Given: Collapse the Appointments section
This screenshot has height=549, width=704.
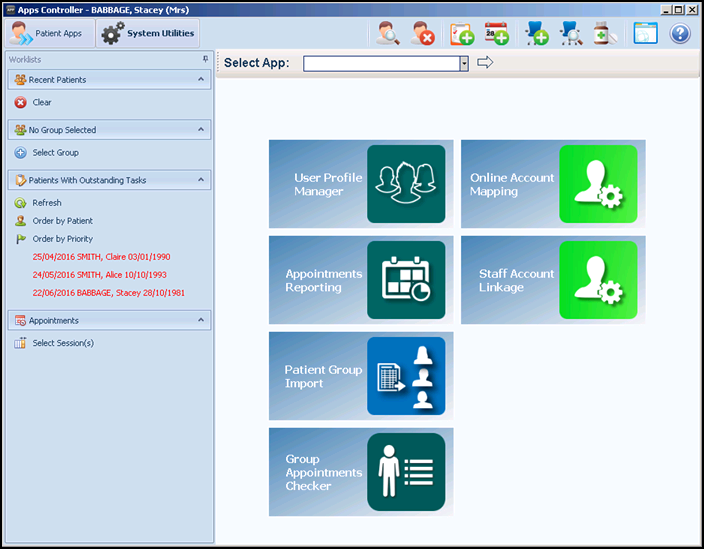Looking at the screenshot, I should coord(201,321).
